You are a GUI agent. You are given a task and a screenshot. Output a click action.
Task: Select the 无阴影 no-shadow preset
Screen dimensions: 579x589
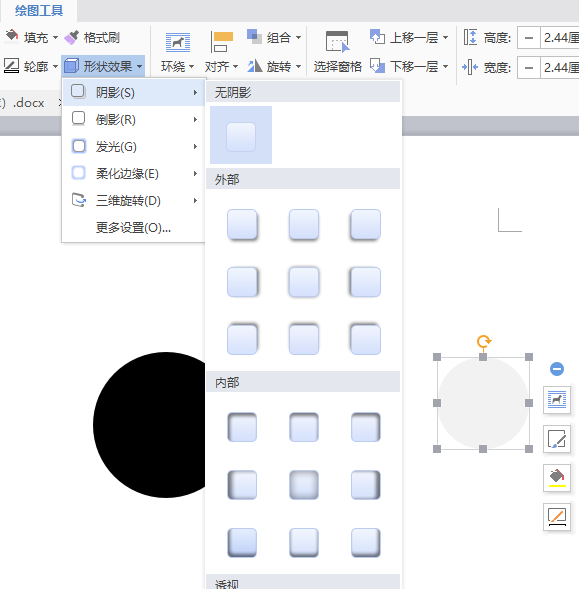241,135
